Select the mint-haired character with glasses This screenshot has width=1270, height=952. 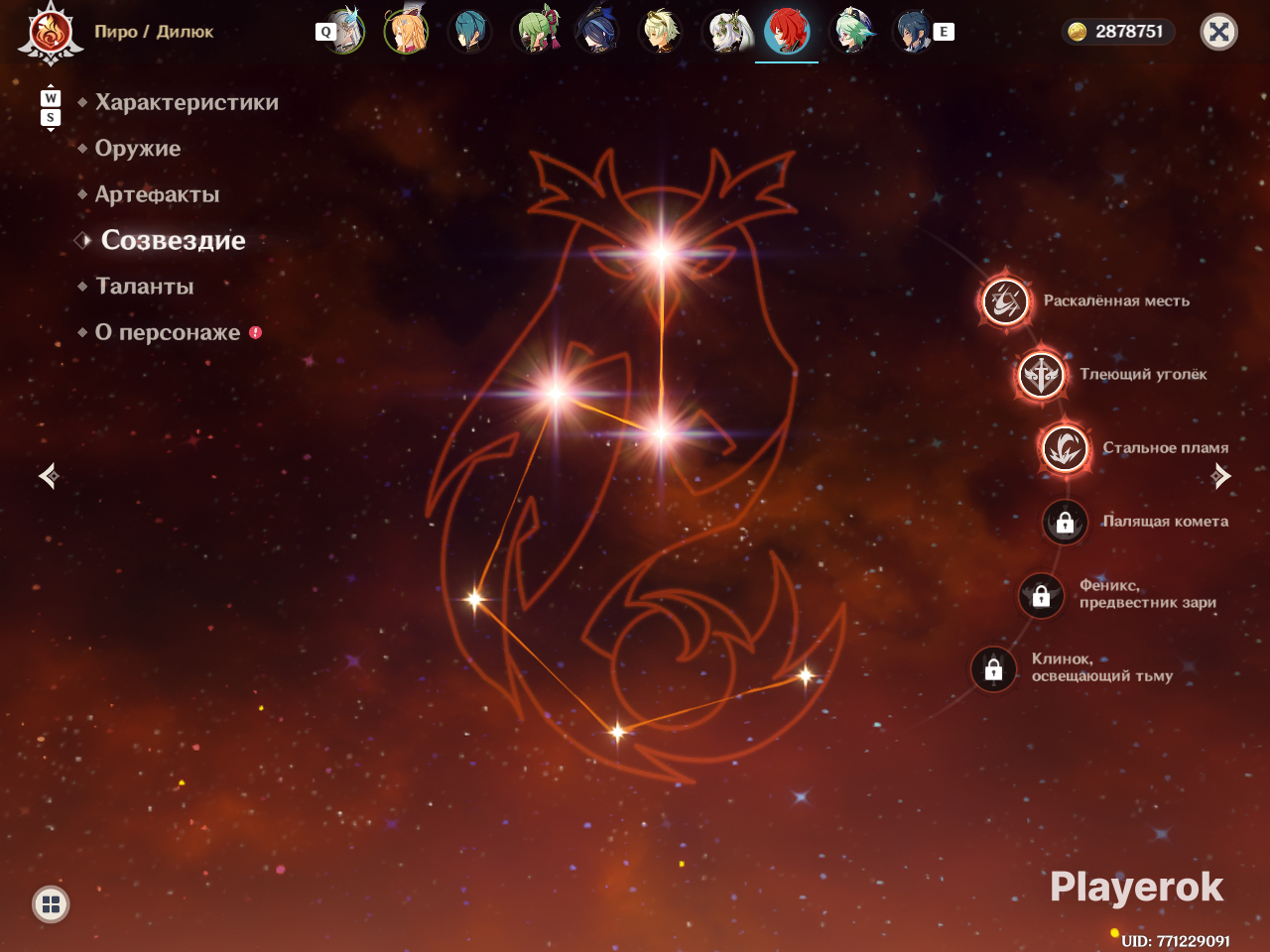coord(852,31)
